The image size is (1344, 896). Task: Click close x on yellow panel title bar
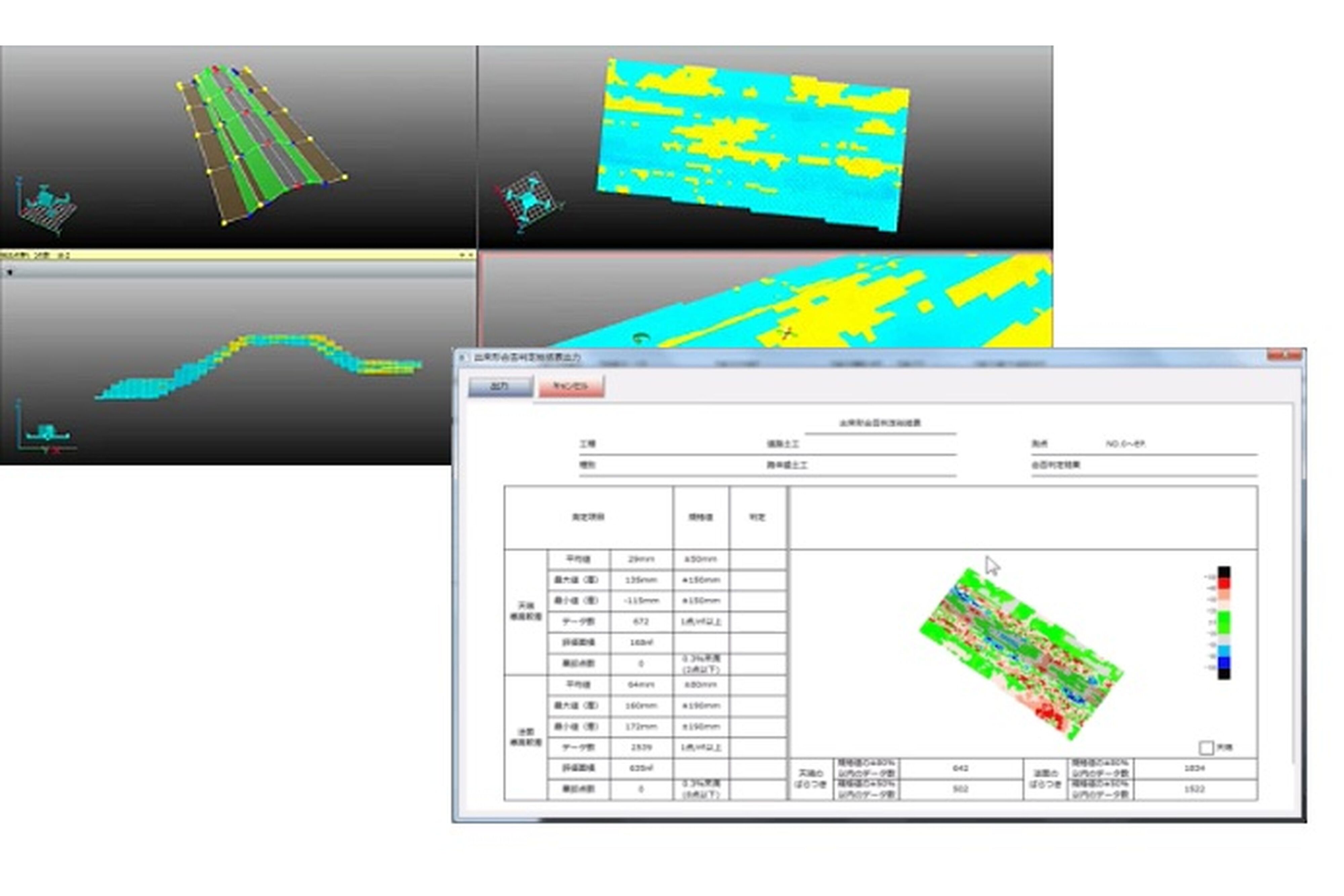pos(470,256)
